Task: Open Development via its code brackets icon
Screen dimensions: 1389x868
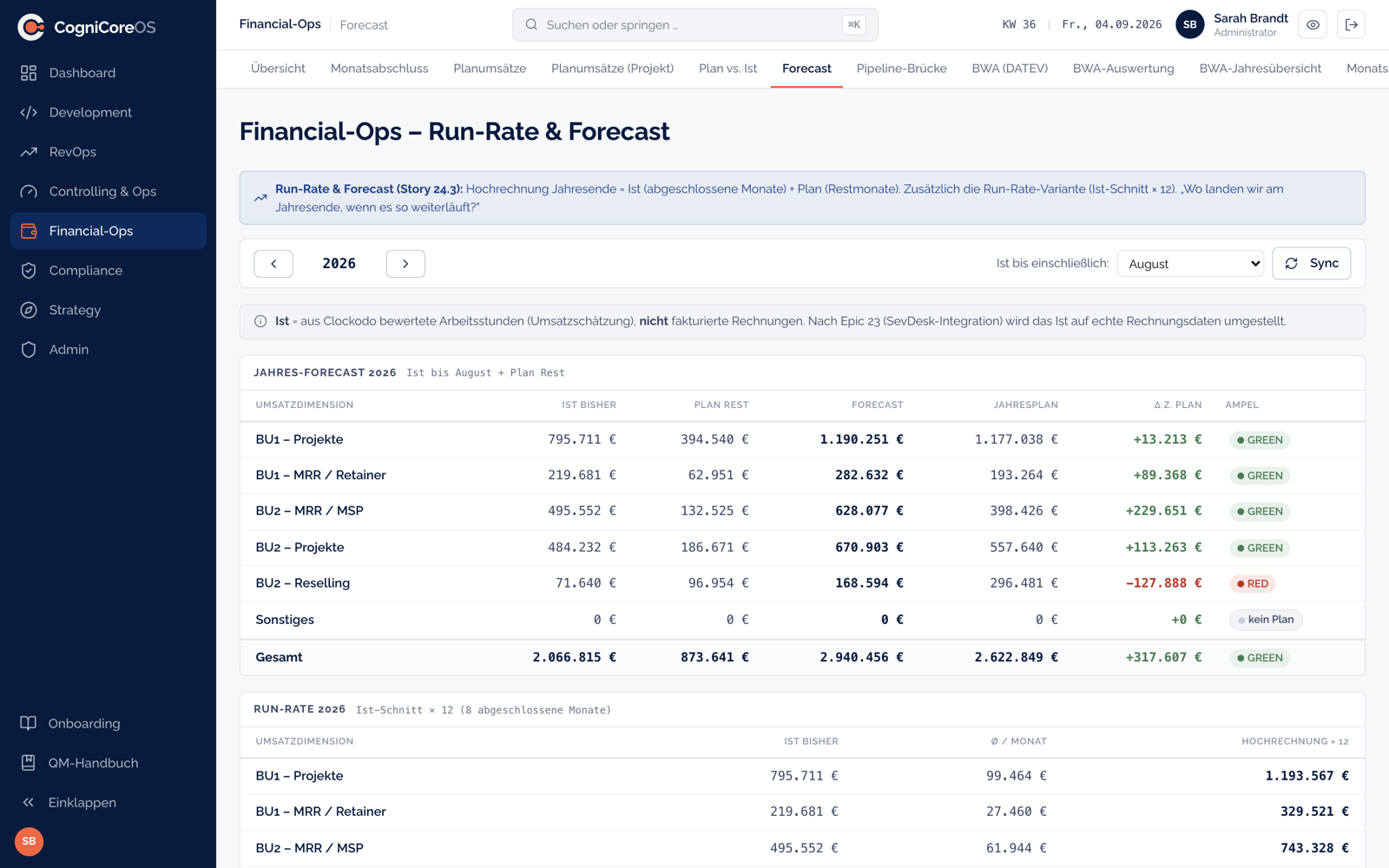Action: (29, 112)
